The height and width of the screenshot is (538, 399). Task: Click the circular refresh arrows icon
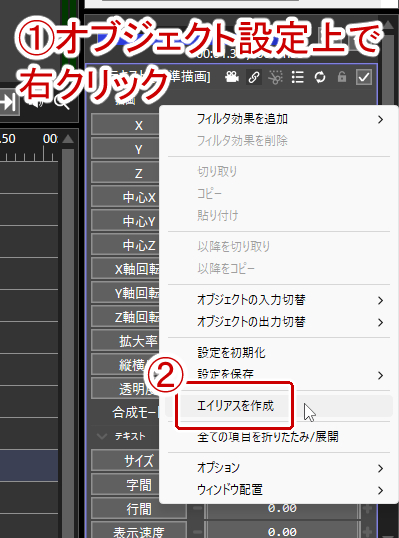click(320, 77)
